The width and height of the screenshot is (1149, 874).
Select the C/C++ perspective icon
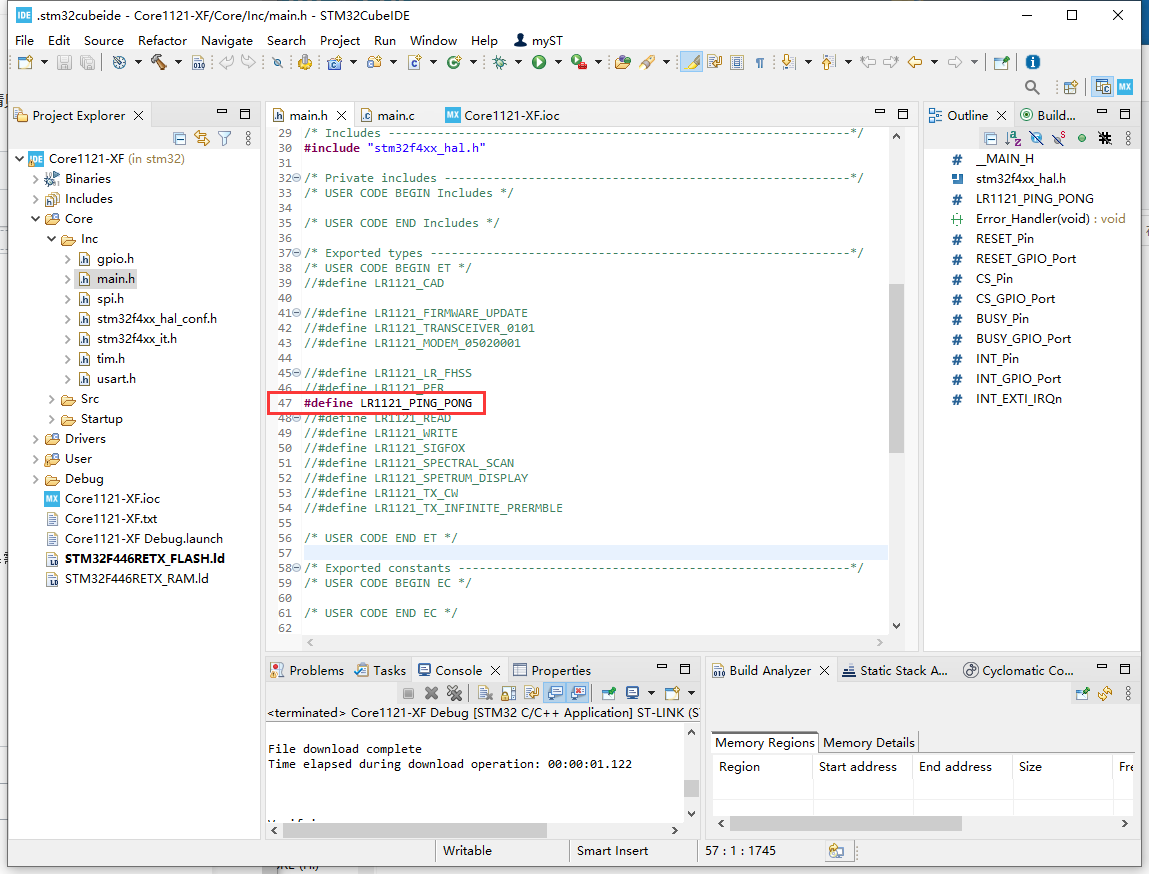click(x=1103, y=86)
